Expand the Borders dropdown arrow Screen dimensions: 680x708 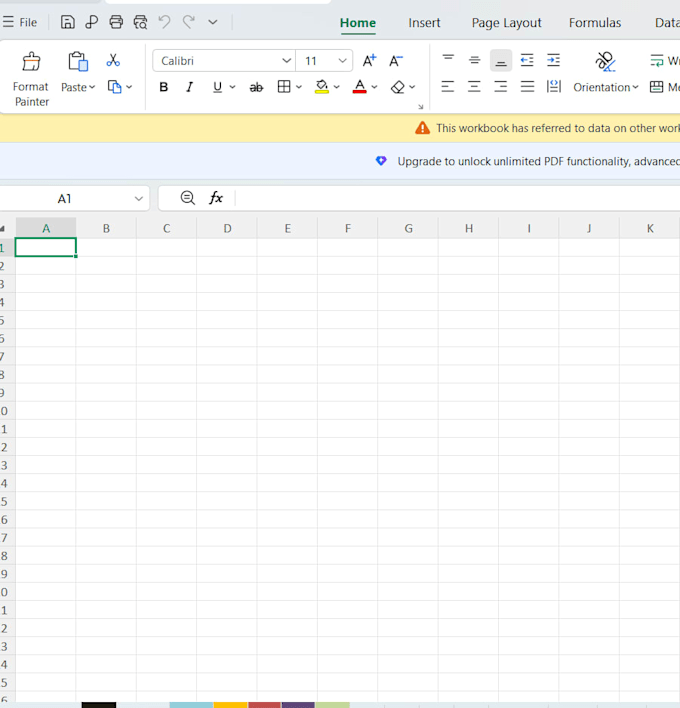pos(298,87)
